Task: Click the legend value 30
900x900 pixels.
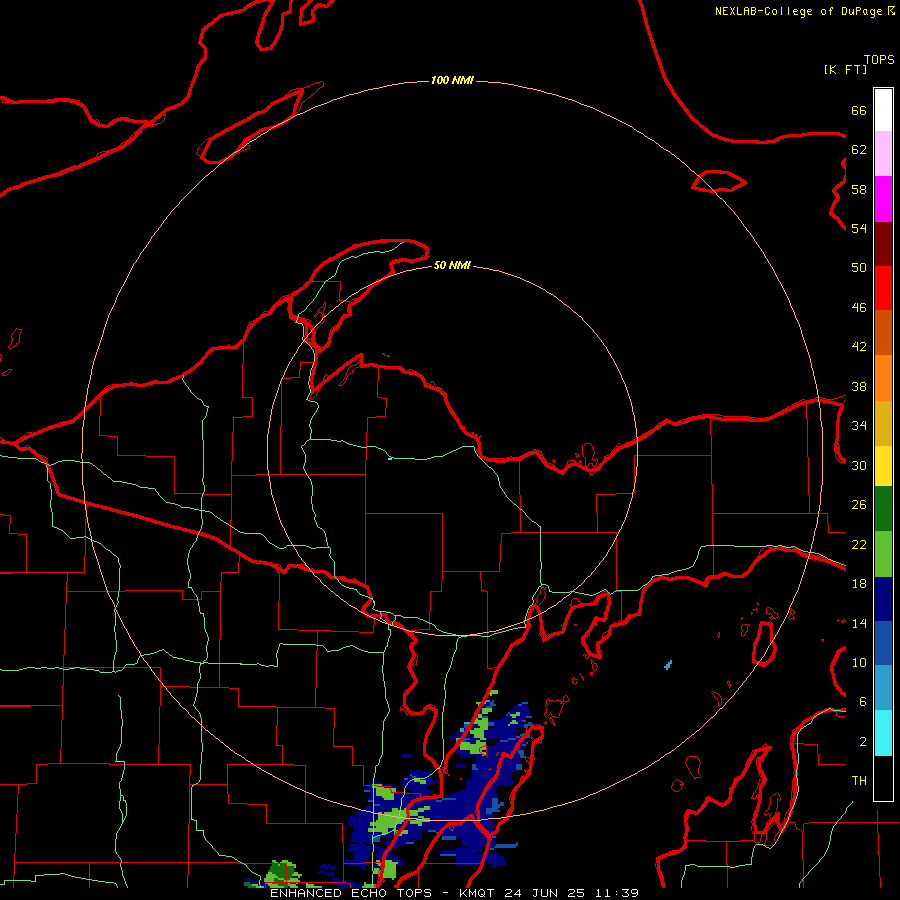Action: click(x=859, y=465)
